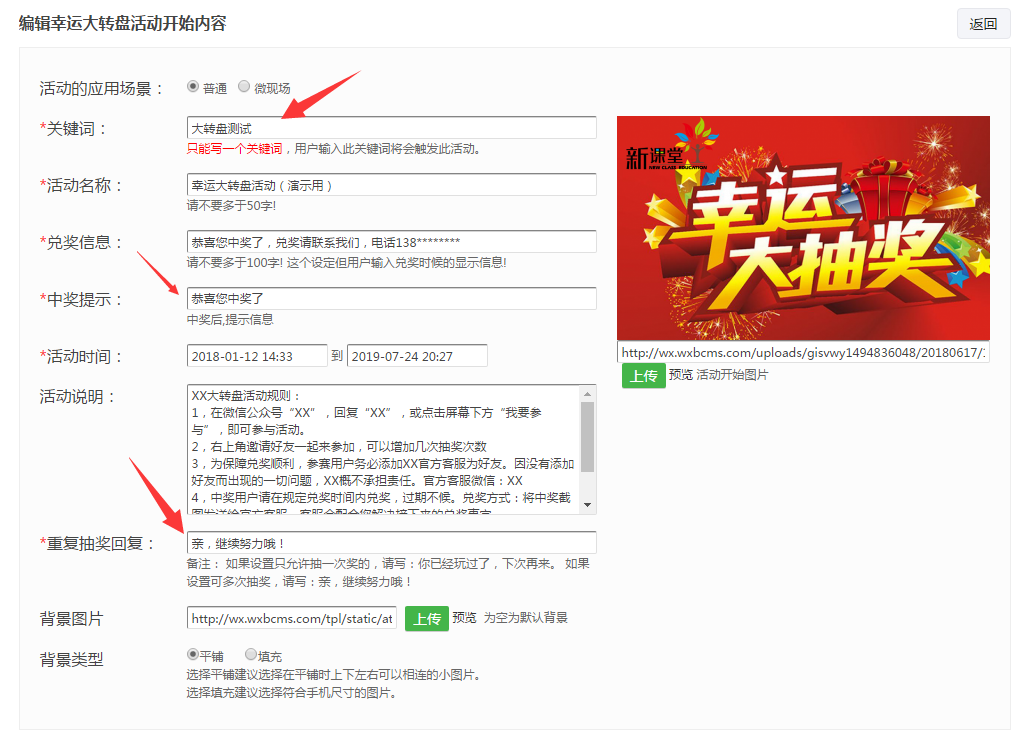The height and width of the screenshot is (744, 1029).
Task: Click the 重复抽奖回复 reply field
Action: (390, 542)
